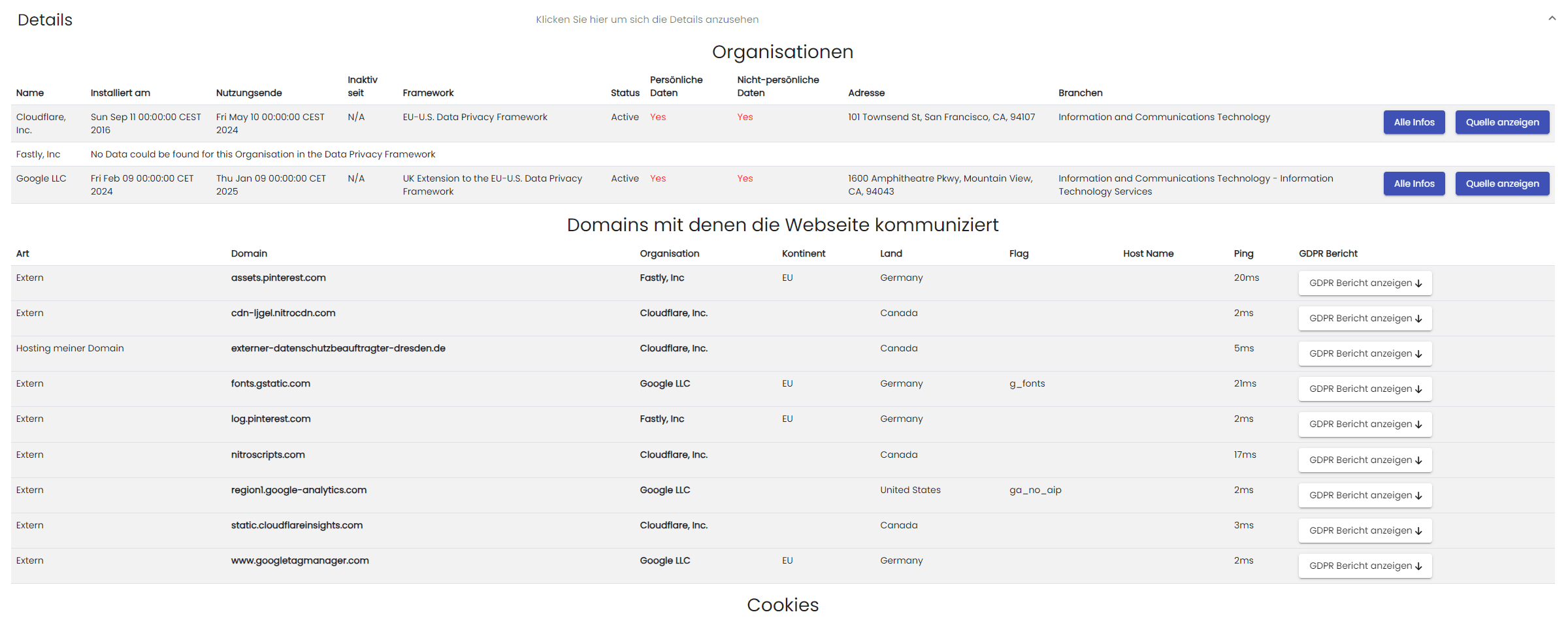Viewport: 1568px width, 625px height.
Task: Show source 'Quelle anzeigen' for Google LLC
Action: point(1502,184)
